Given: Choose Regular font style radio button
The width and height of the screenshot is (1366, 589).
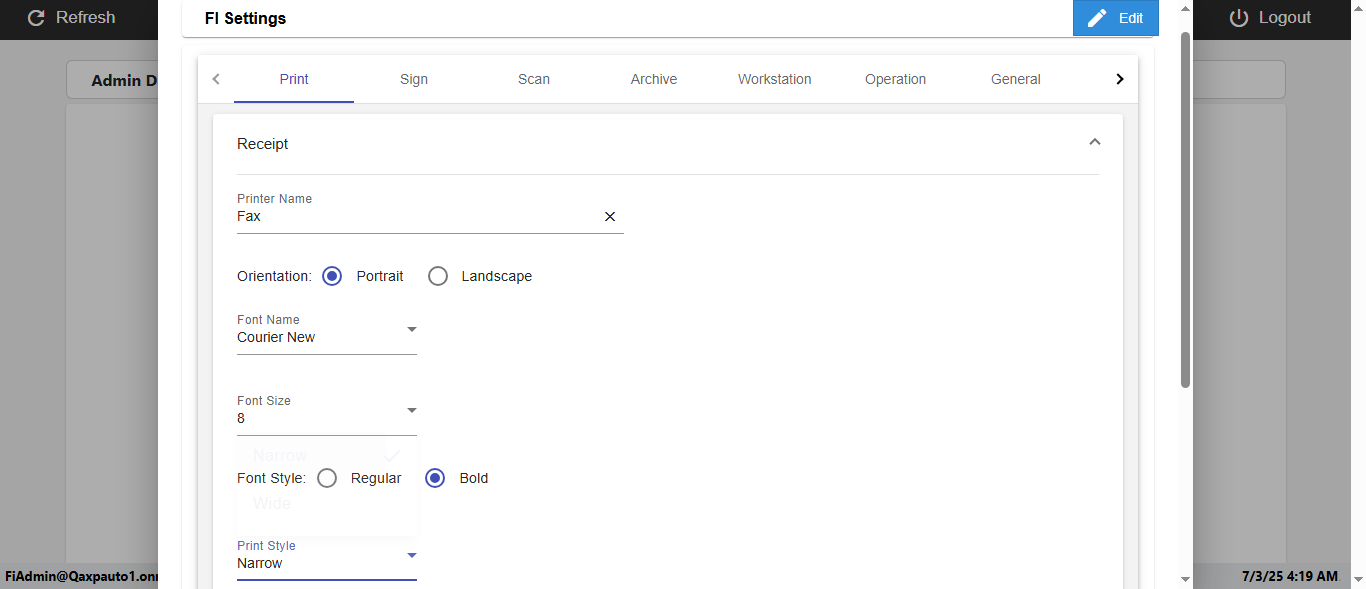Looking at the screenshot, I should click(x=327, y=478).
